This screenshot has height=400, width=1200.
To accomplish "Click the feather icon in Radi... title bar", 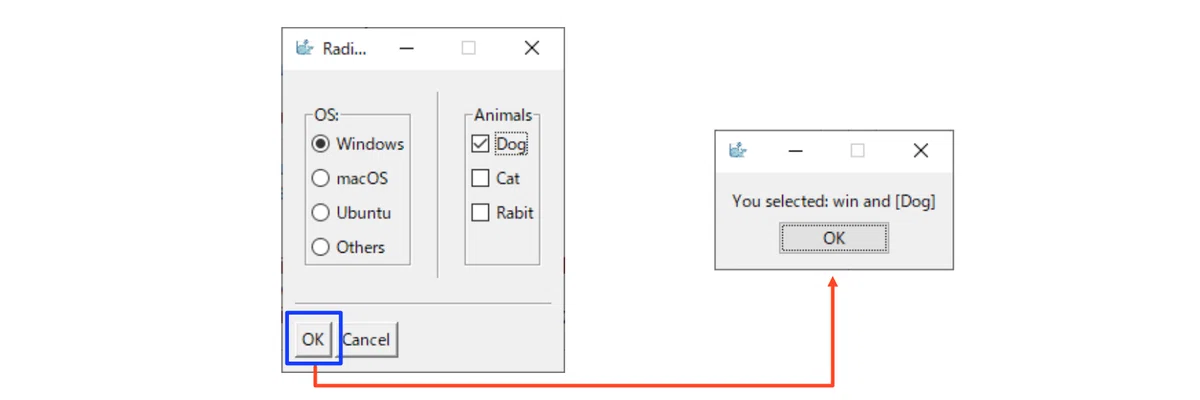I will 304,47.
